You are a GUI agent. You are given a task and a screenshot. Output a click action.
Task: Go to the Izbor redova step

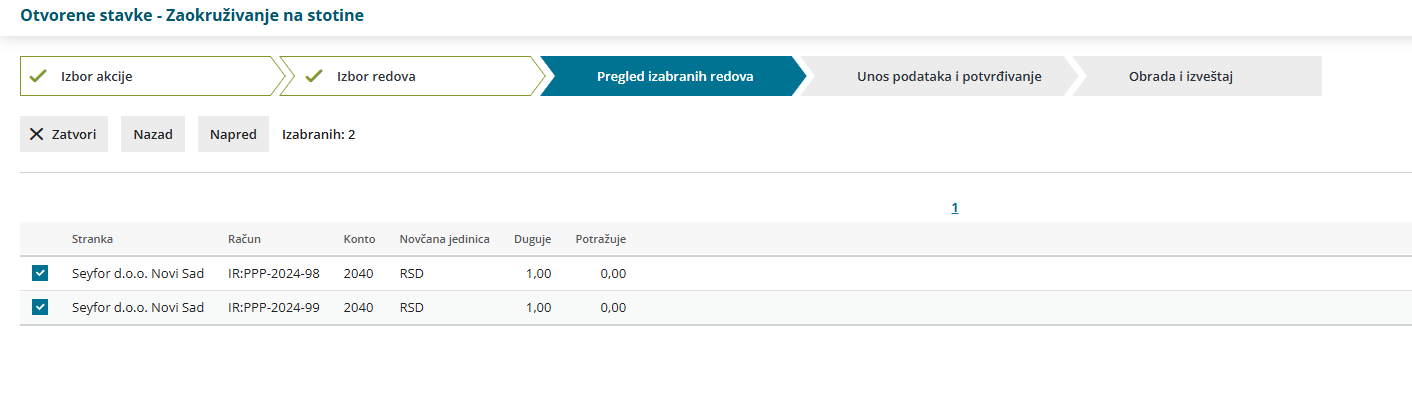(x=411, y=76)
